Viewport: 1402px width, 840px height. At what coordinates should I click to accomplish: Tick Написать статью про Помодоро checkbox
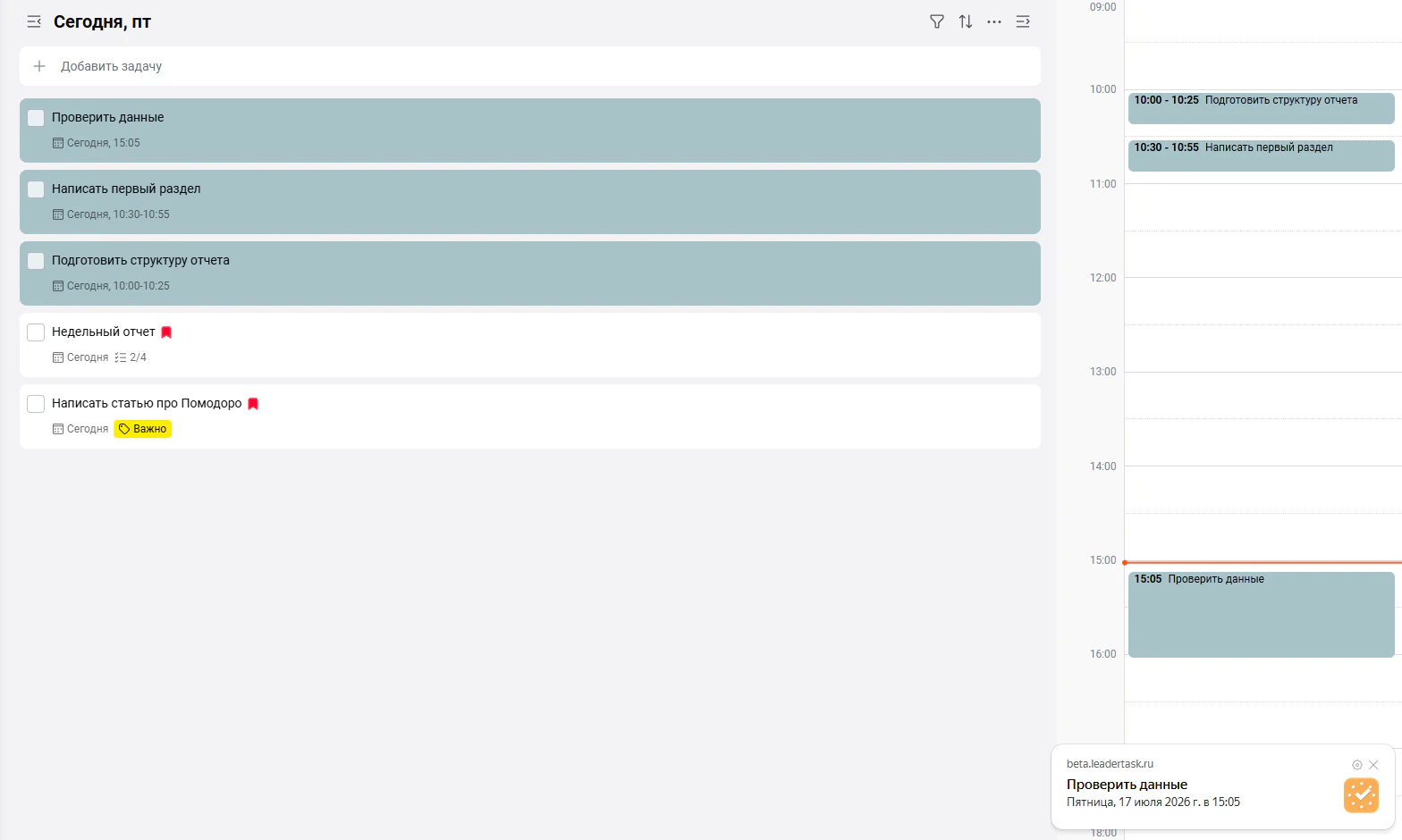click(36, 404)
